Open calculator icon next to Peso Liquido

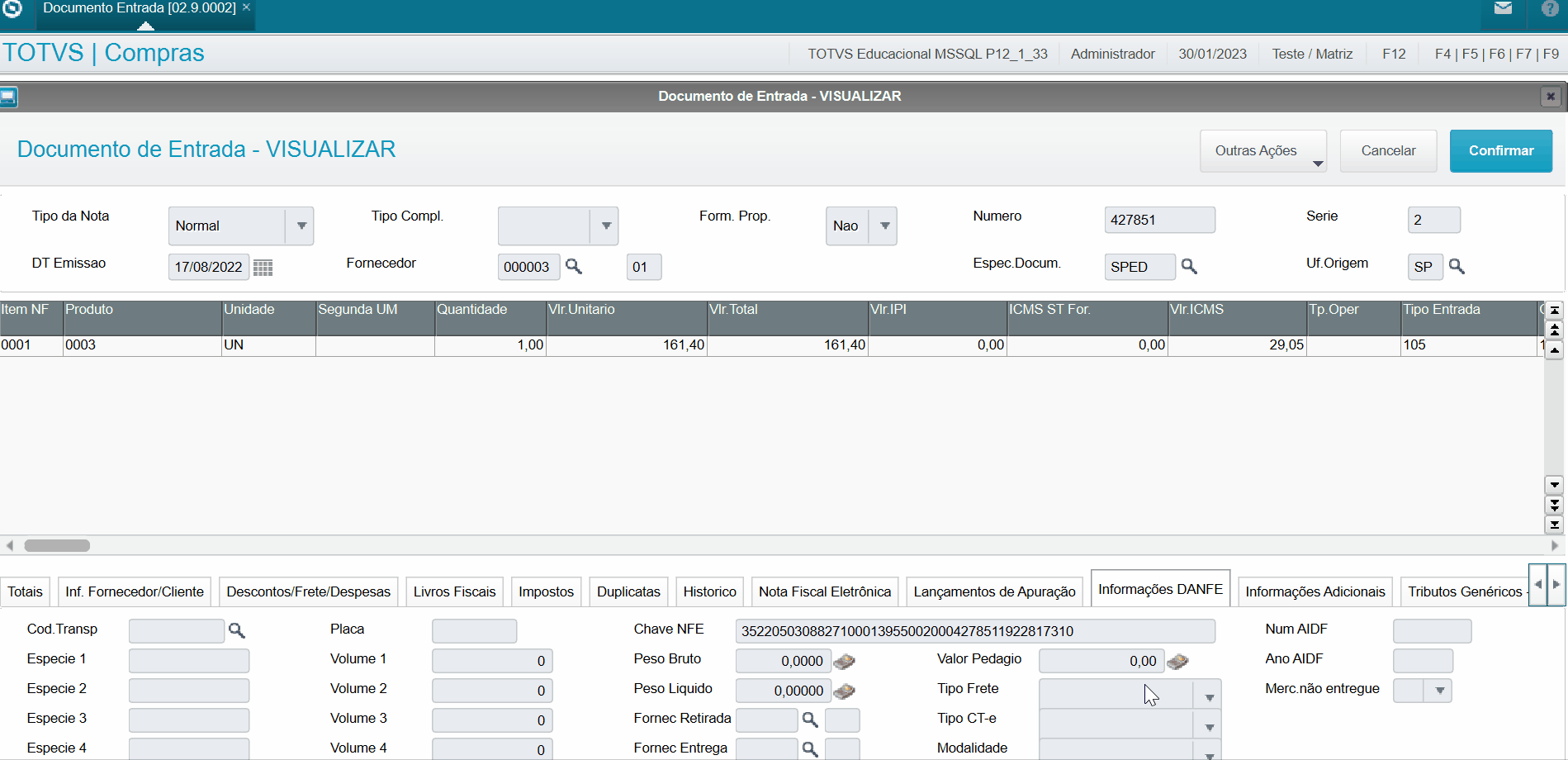click(844, 691)
